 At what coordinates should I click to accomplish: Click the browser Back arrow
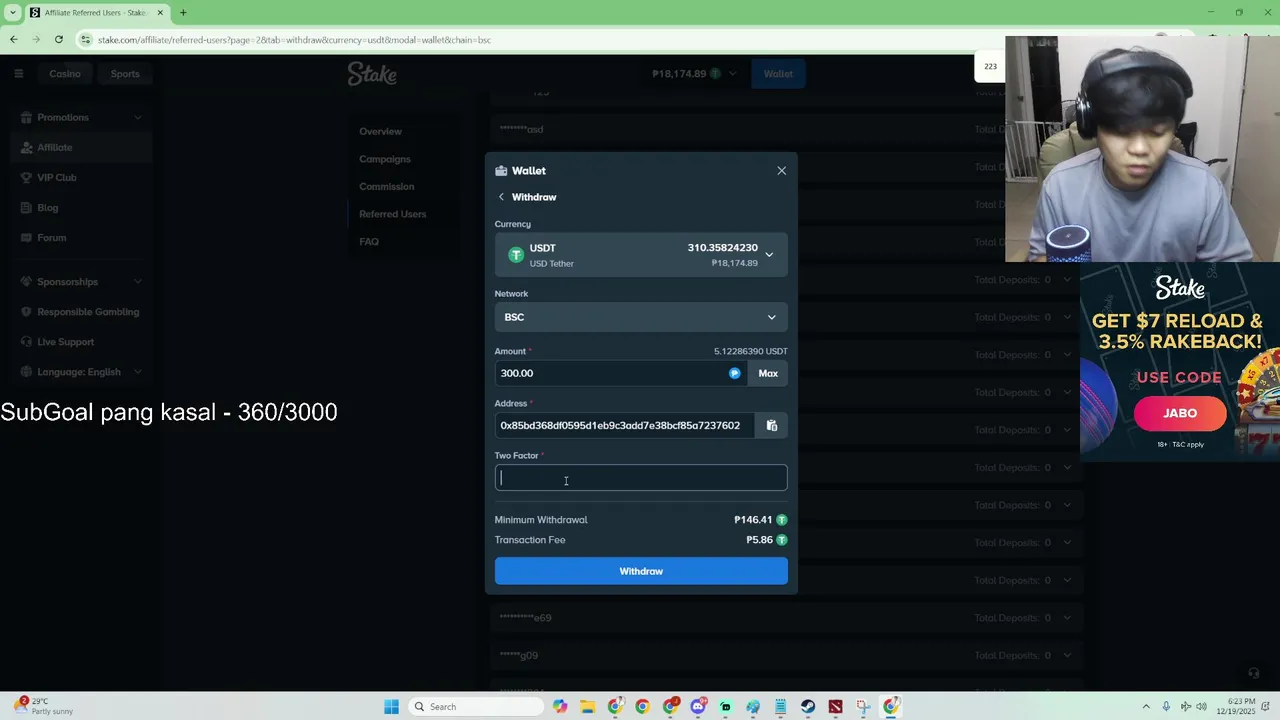pyautogui.click(x=13, y=39)
